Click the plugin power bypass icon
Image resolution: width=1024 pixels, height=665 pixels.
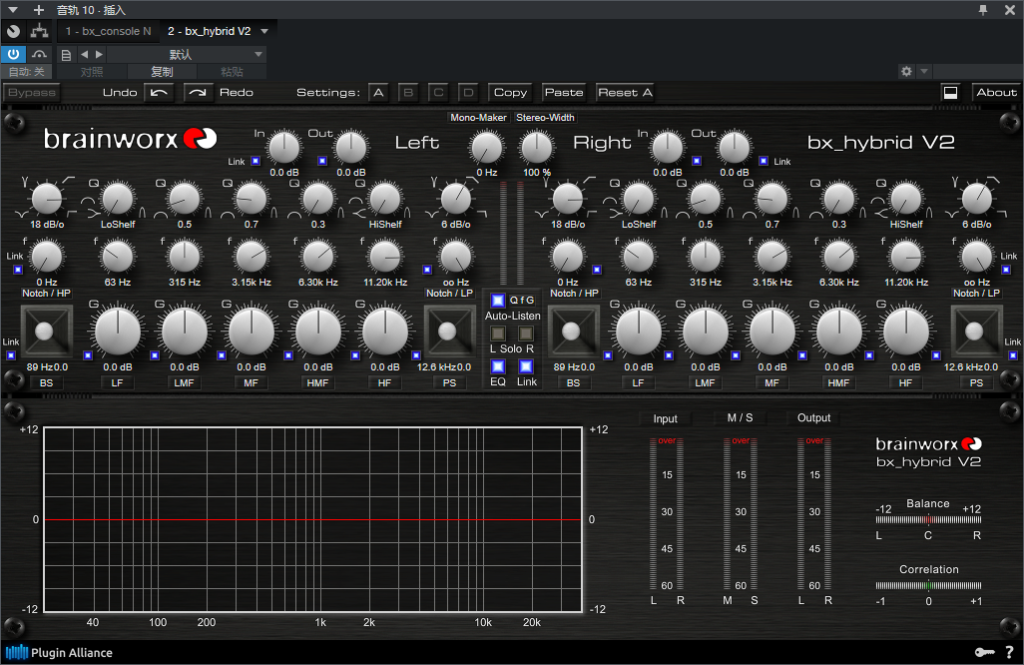(15, 54)
